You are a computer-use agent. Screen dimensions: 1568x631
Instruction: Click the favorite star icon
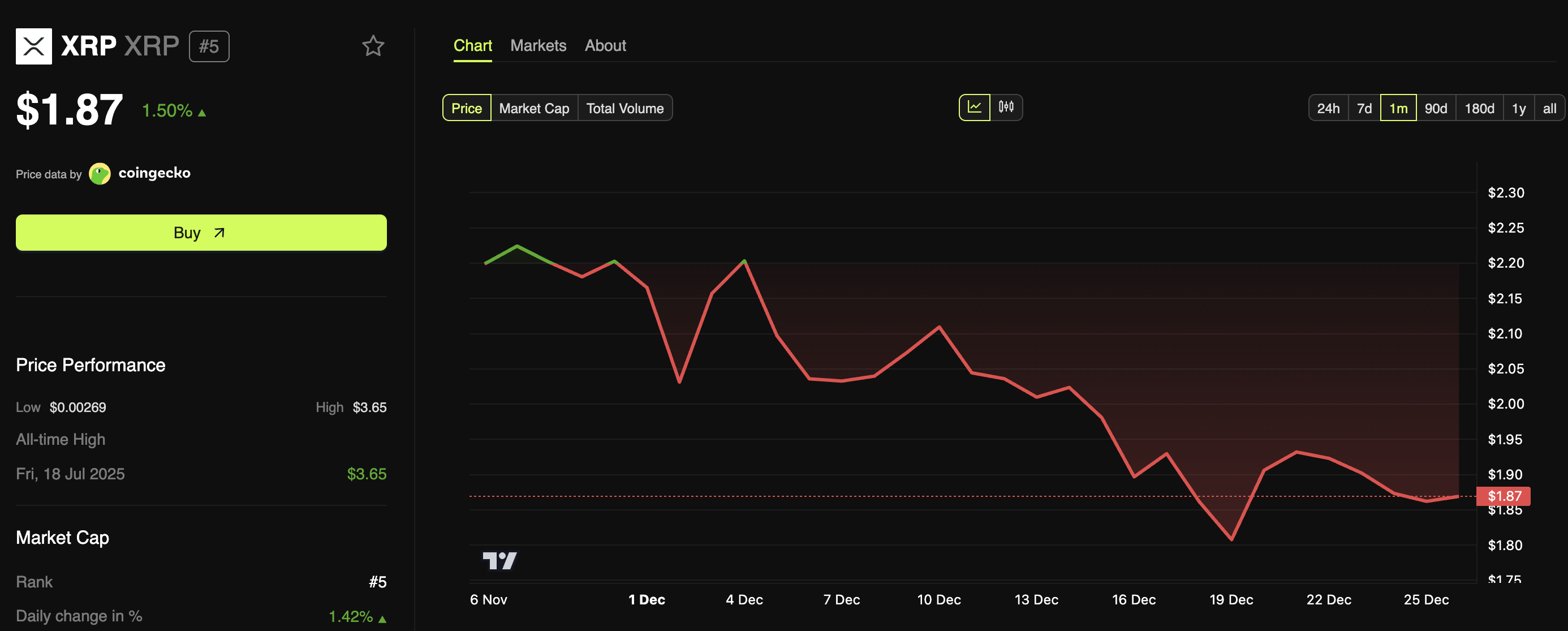(373, 46)
